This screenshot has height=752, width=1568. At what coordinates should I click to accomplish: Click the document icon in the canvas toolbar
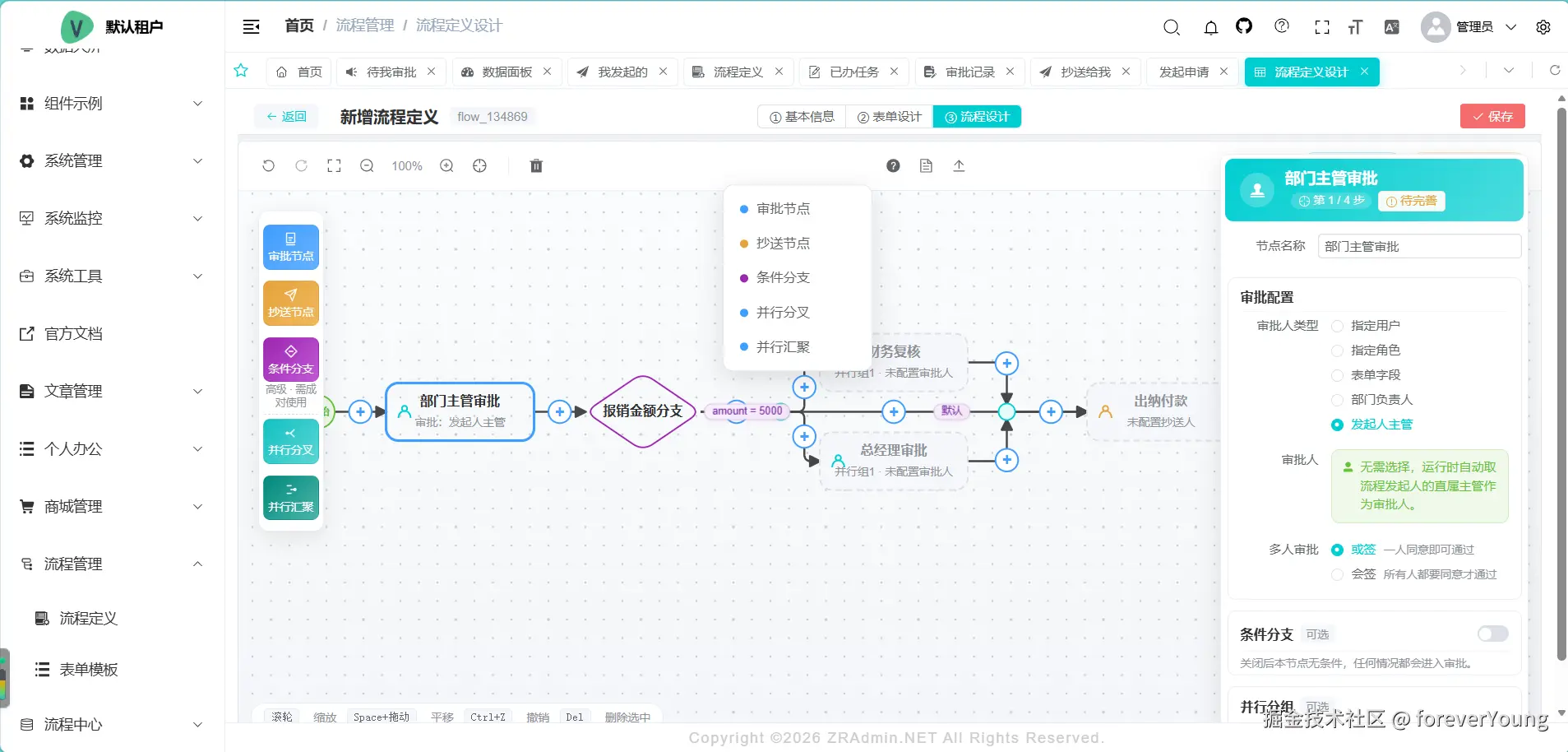click(926, 165)
